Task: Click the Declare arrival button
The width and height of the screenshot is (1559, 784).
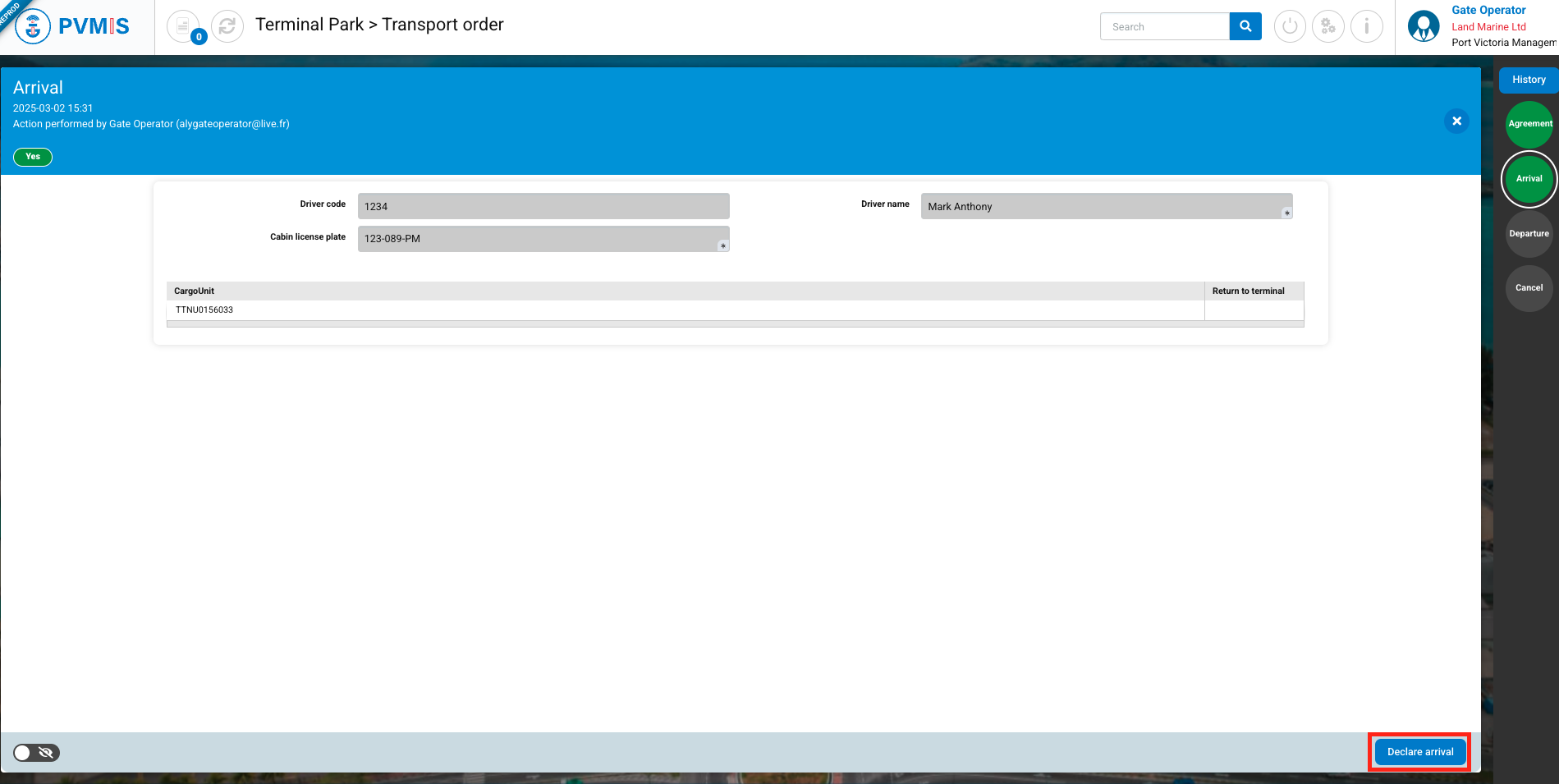Action: click(1419, 752)
